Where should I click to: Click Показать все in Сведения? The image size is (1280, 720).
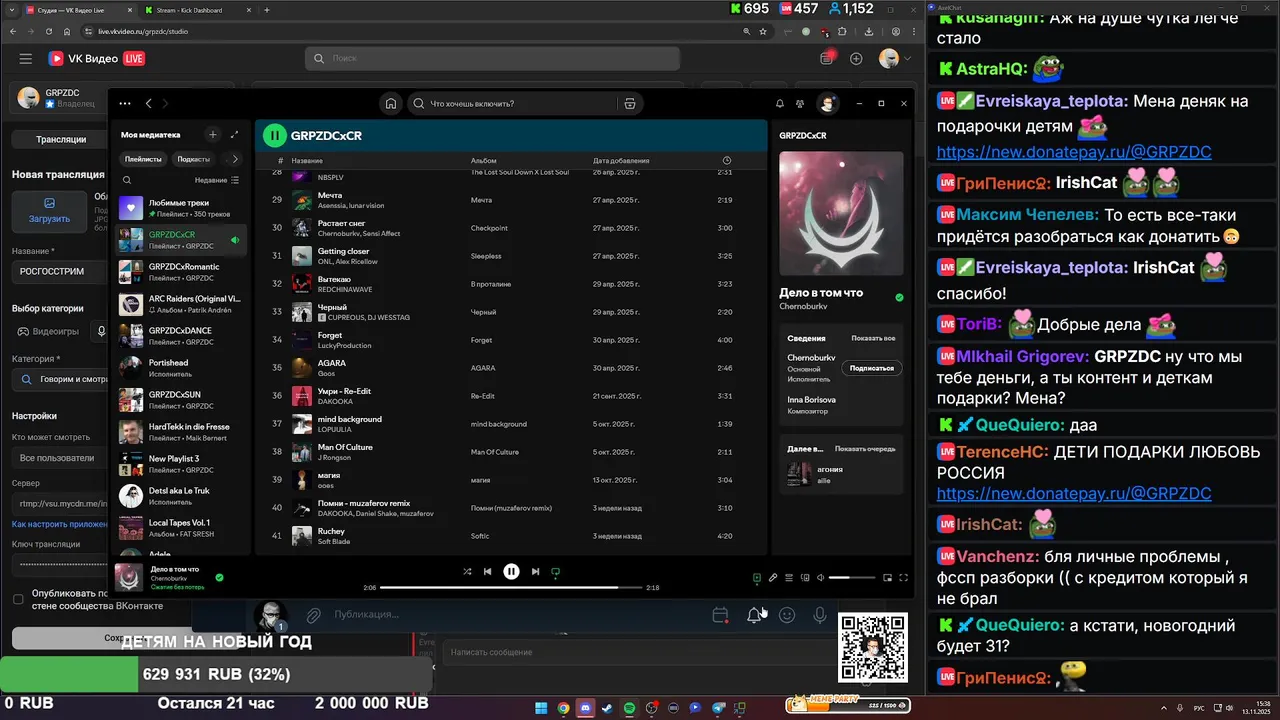pyautogui.click(x=873, y=338)
